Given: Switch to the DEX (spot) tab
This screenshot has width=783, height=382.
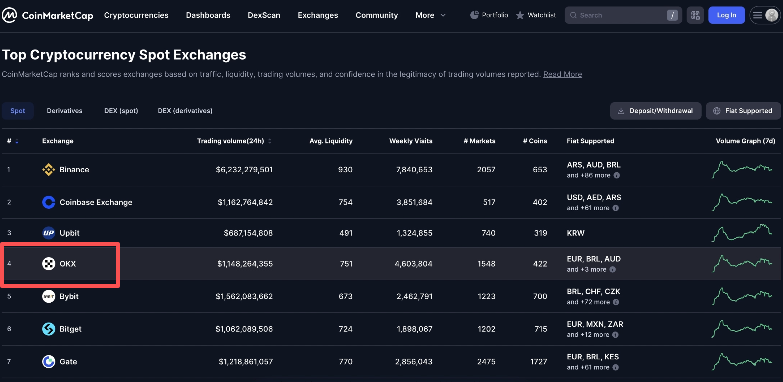Looking at the screenshot, I should [x=121, y=111].
